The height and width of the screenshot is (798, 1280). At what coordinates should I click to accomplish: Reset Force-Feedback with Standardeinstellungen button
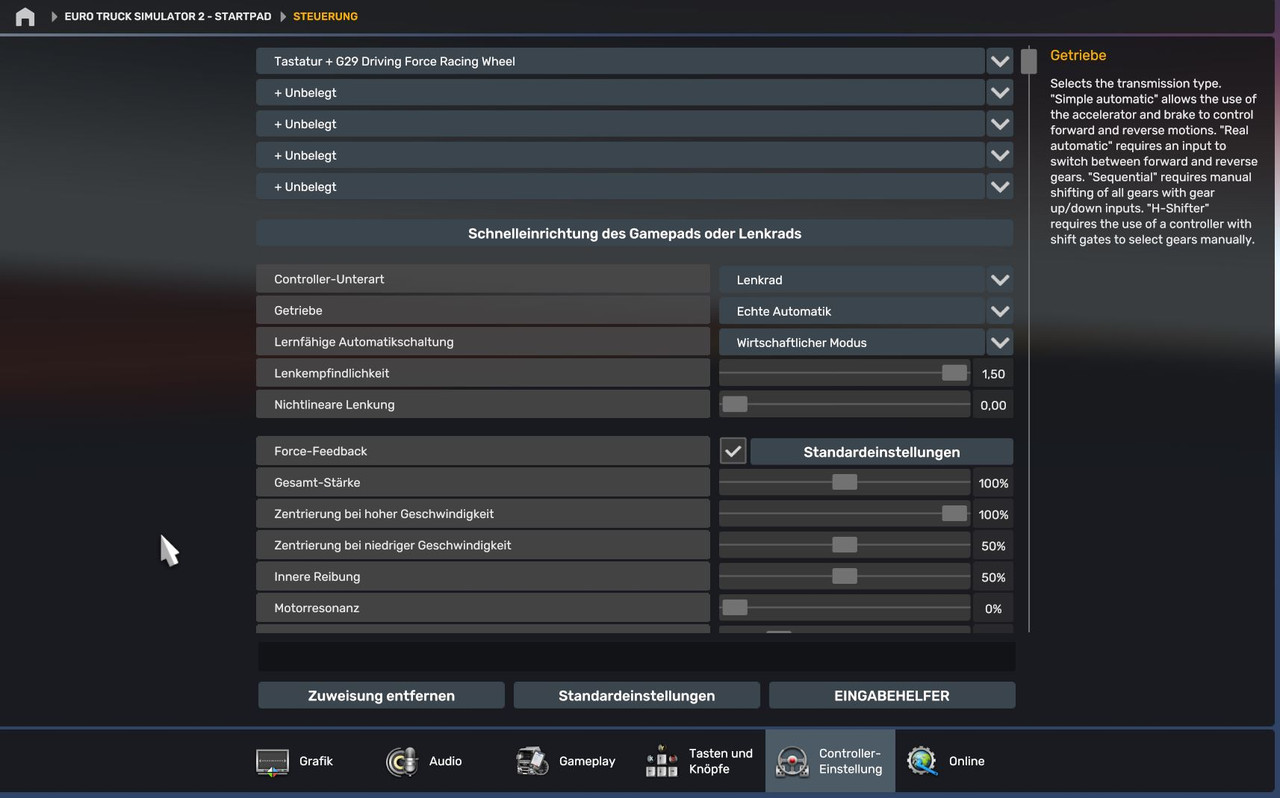pos(881,452)
